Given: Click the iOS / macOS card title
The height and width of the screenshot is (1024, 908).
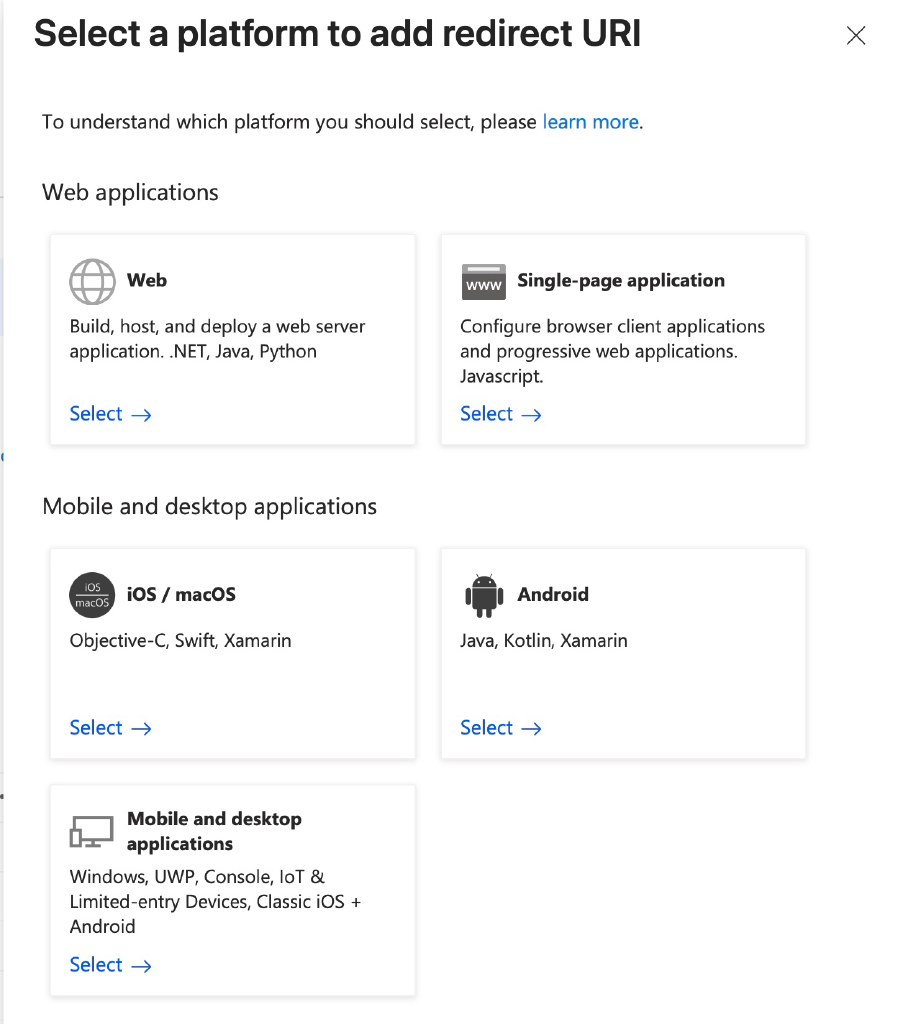Looking at the screenshot, I should tap(181, 594).
